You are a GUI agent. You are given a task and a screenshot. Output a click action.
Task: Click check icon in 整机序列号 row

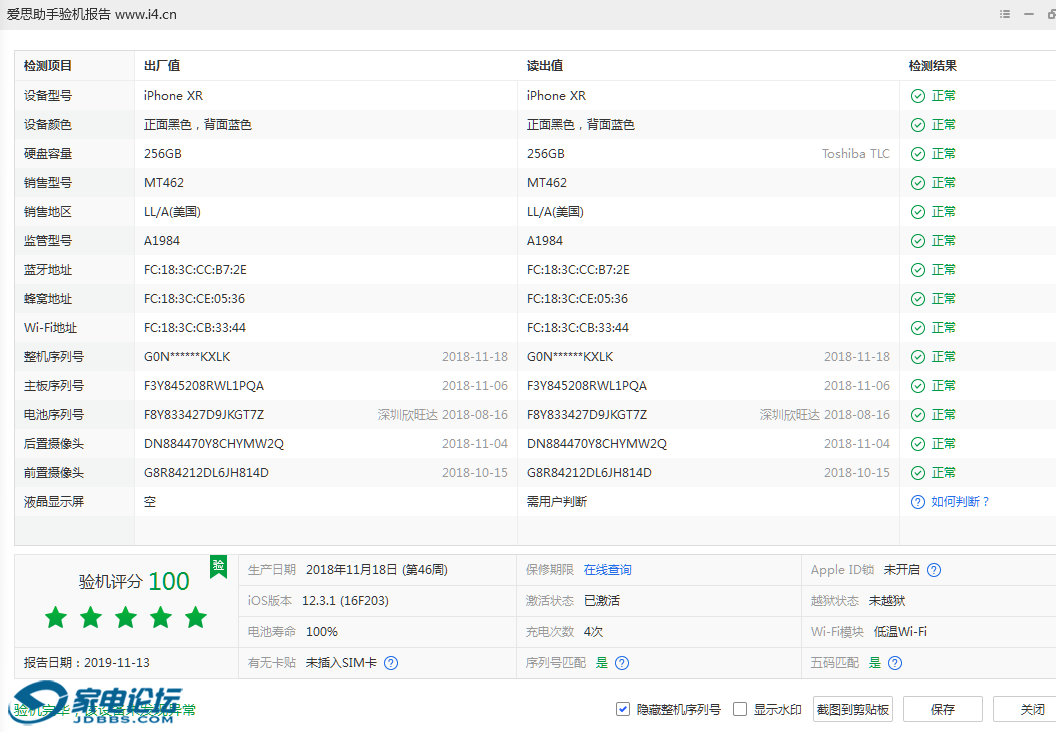coord(917,357)
